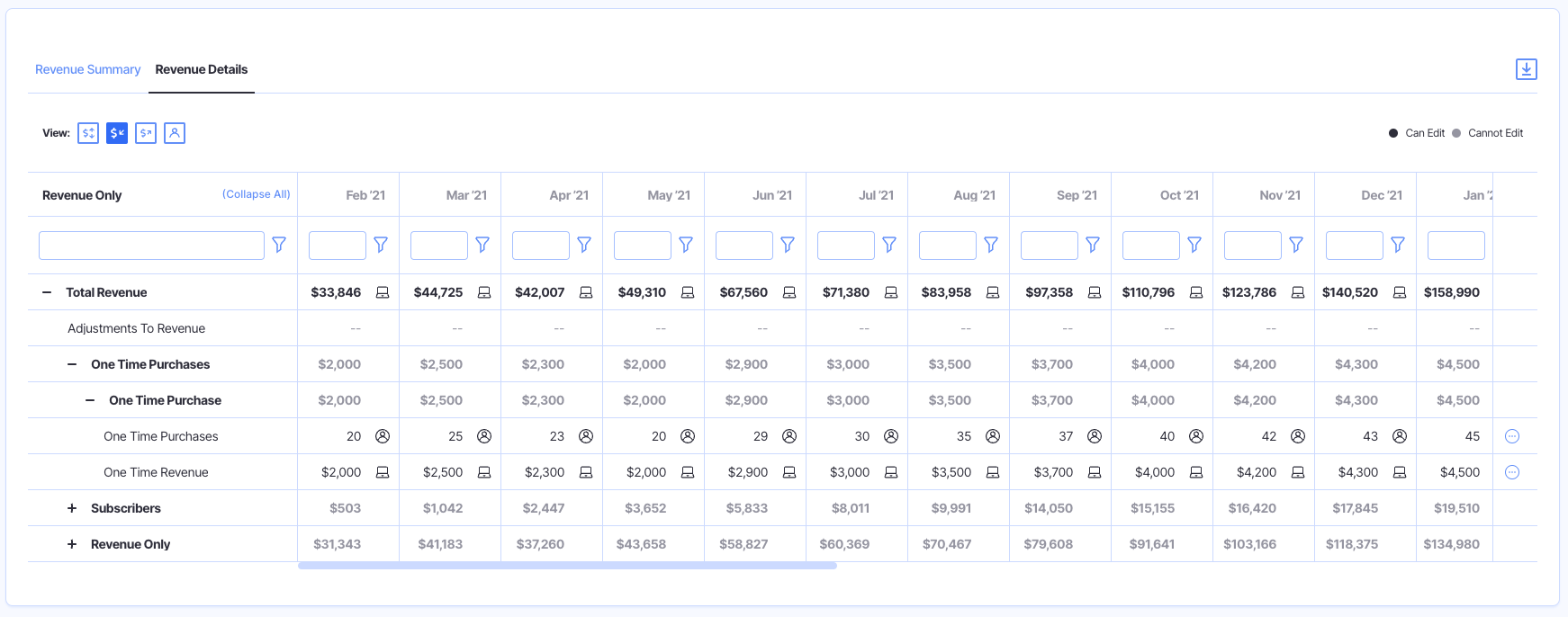
Task: Collapse the Total Revenue row
Action: tap(47, 292)
